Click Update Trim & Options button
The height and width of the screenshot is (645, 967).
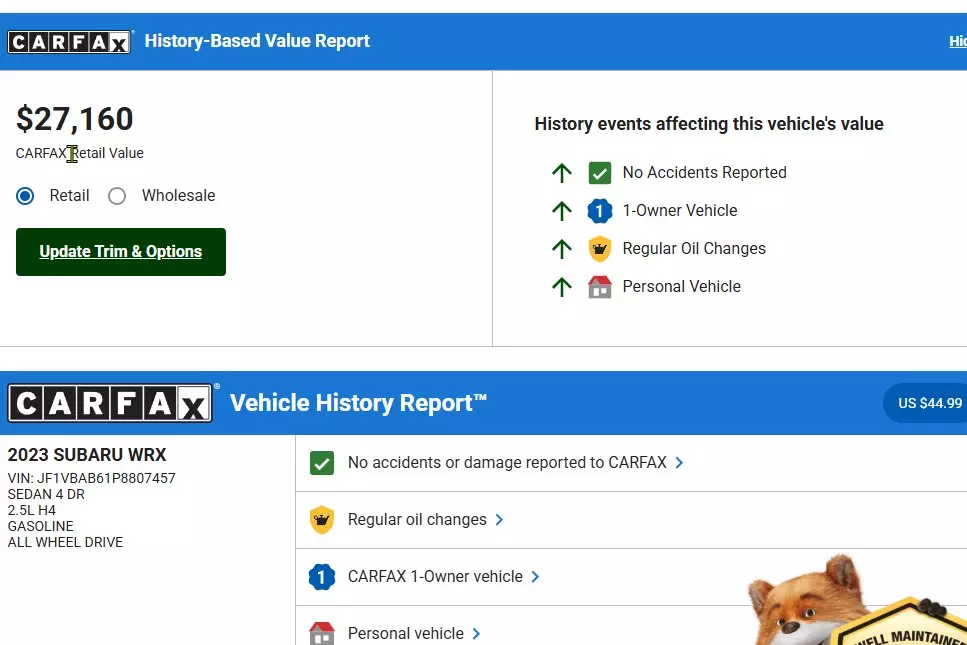tap(121, 252)
